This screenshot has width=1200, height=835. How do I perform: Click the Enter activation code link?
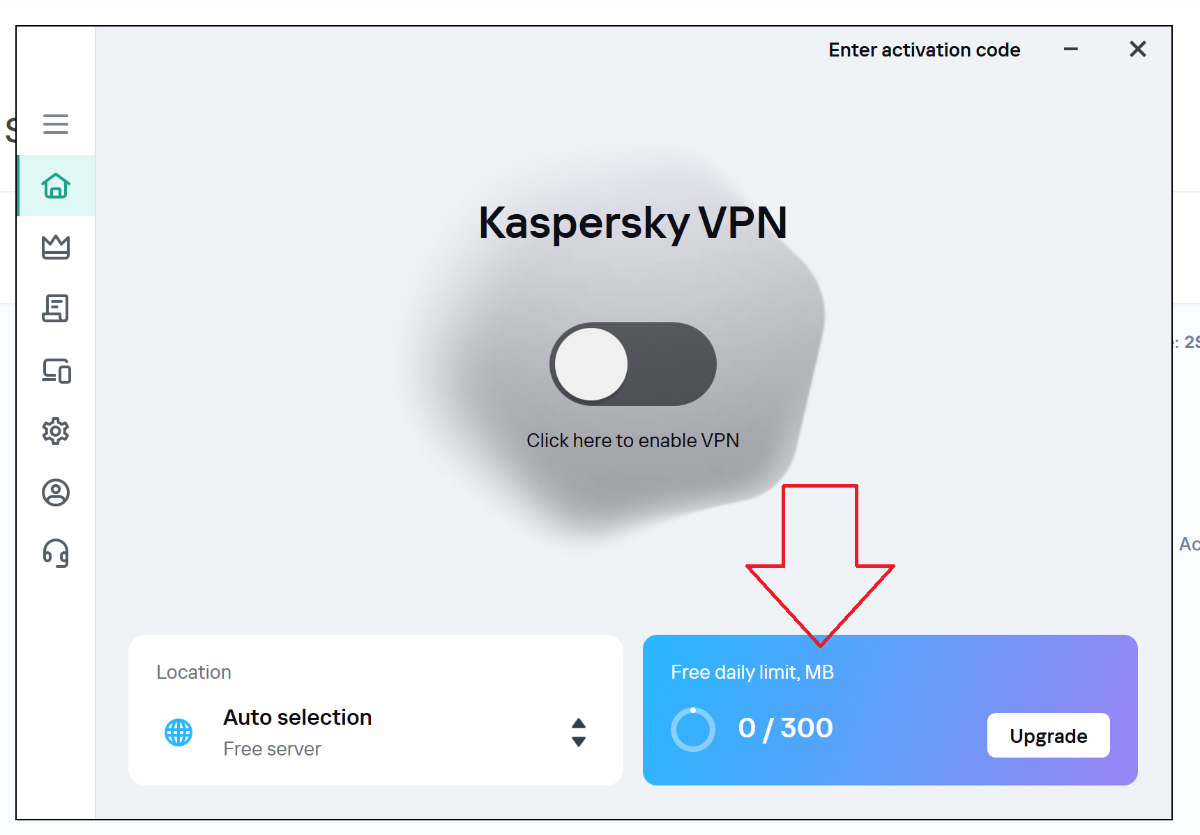tap(924, 50)
